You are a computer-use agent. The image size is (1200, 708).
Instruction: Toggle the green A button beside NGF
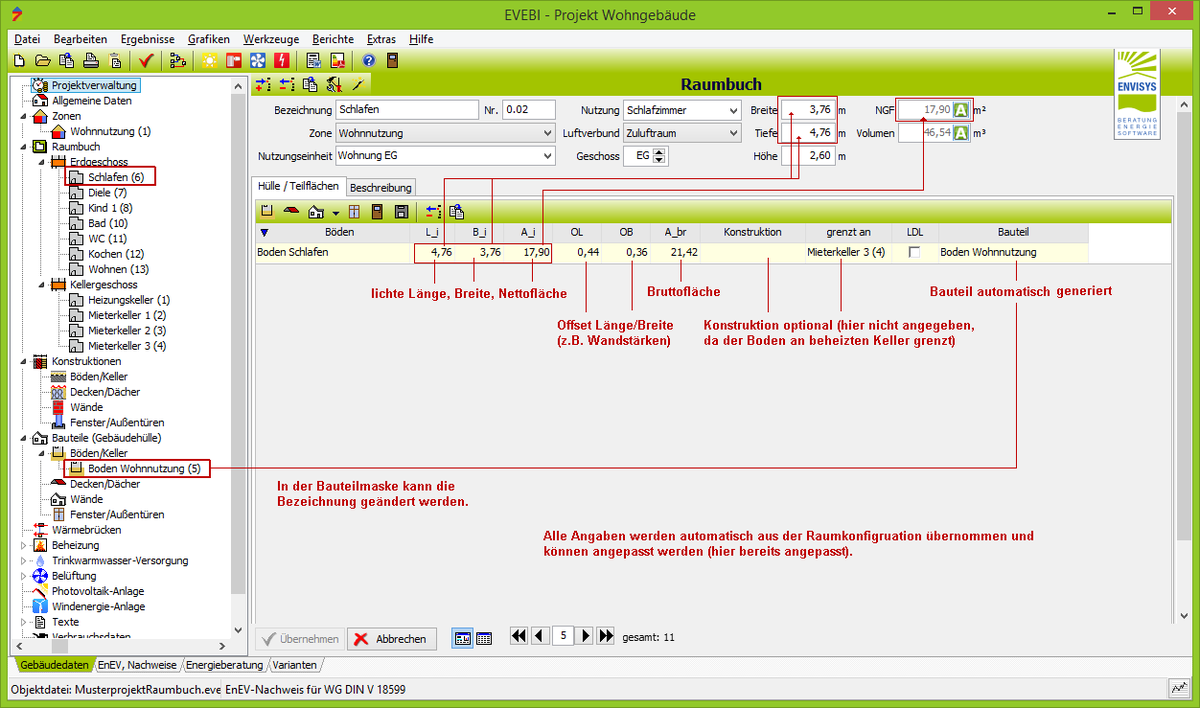click(x=961, y=110)
